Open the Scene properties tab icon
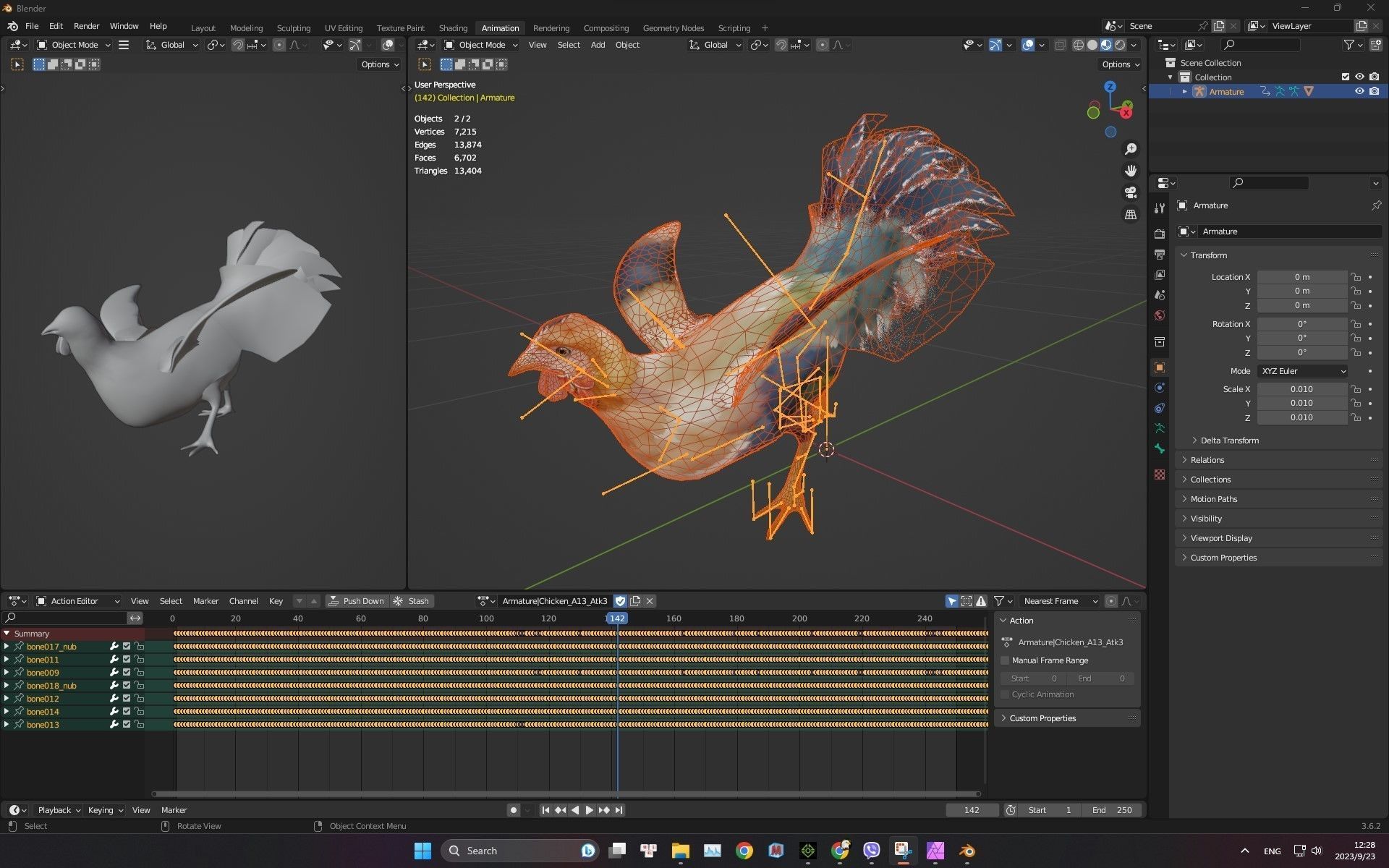This screenshot has height=868, width=1389. [x=1160, y=295]
